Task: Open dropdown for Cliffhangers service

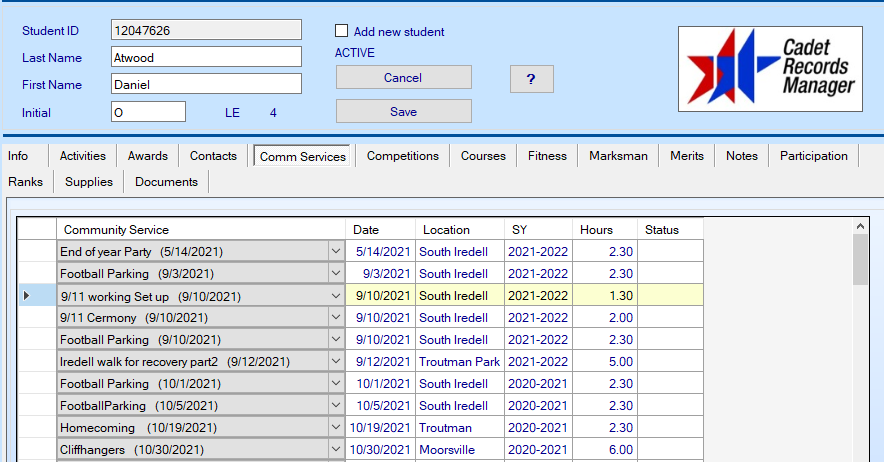Action: pos(336,450)
